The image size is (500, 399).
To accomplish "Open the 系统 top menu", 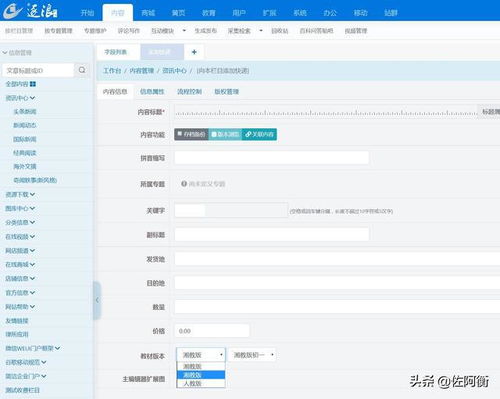I will coord(300,13).
